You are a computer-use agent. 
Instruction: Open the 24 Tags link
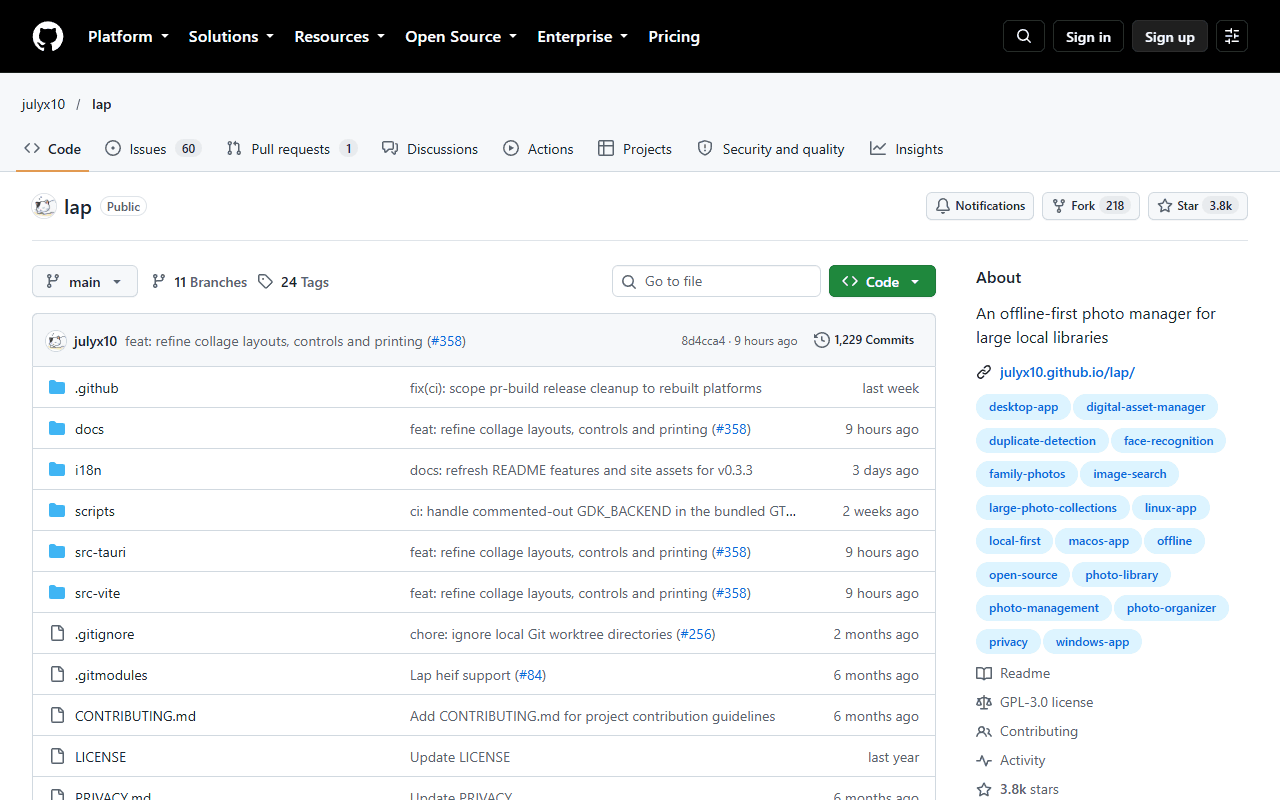[293, 282]
